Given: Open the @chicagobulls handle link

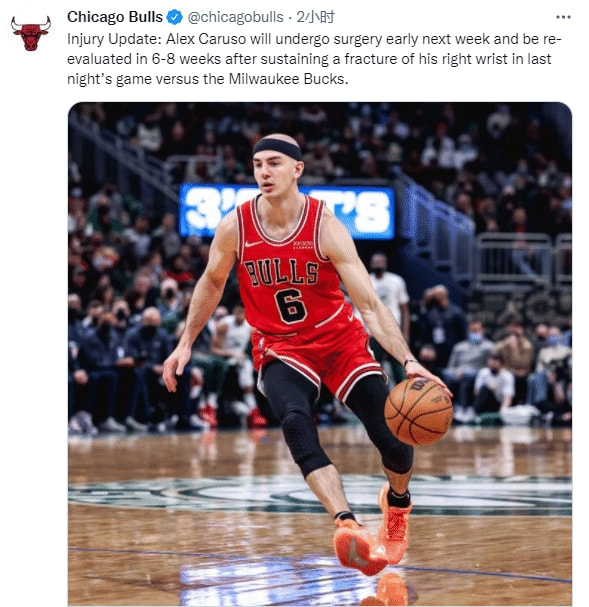Looking at the screenshot, I should [235, 17].
